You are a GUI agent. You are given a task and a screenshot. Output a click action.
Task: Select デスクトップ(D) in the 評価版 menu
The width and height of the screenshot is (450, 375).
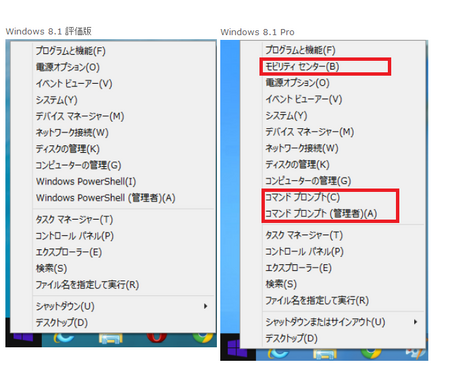113,323
